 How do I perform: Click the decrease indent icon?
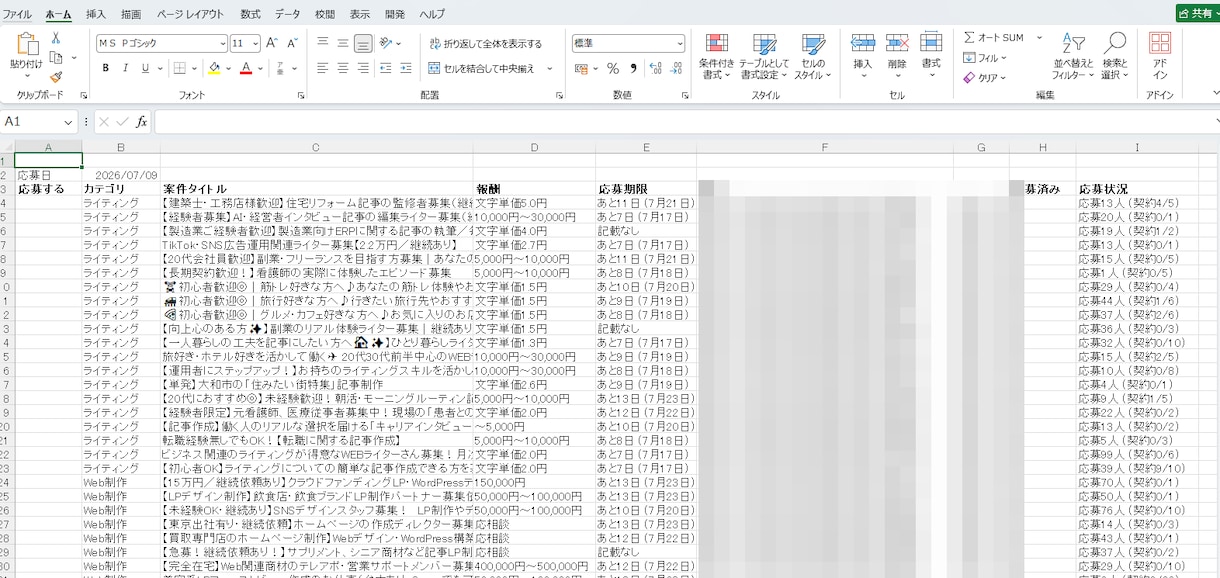click(387, 68)
